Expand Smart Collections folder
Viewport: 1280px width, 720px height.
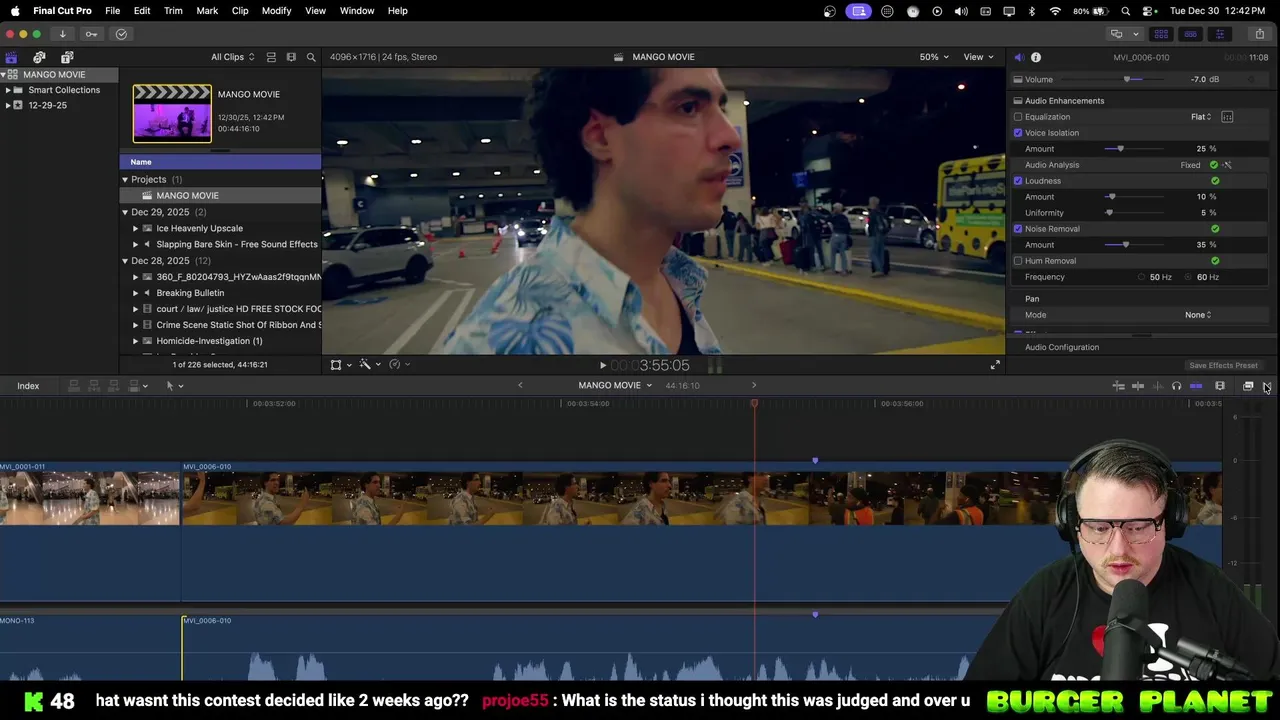[x=7, y=90]
